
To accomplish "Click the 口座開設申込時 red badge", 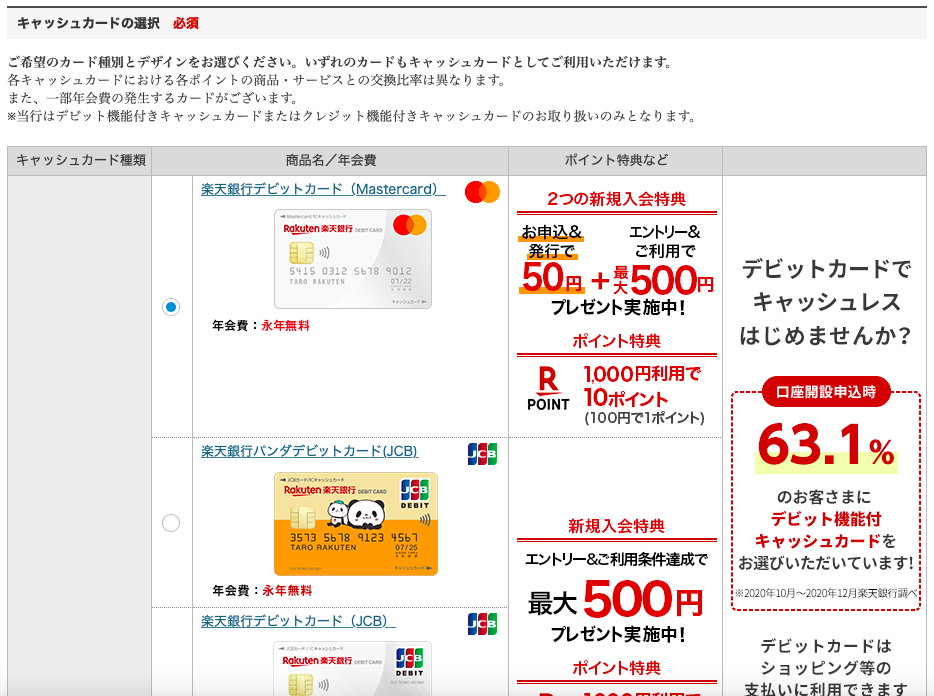I will (826, 392).
